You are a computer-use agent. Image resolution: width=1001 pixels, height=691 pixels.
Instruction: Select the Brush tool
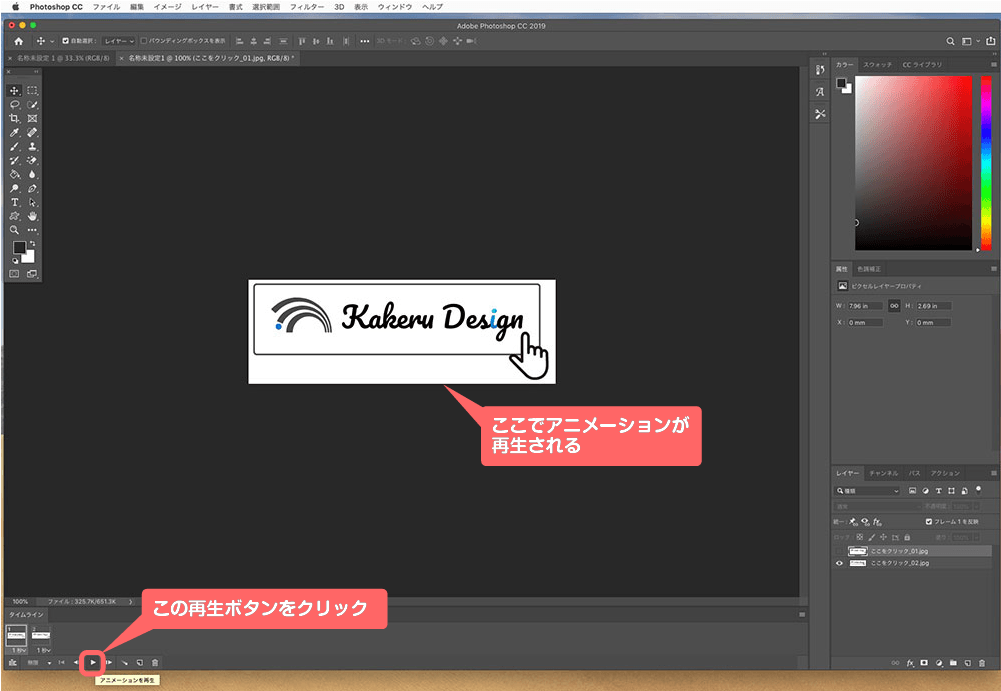tap(14, 147)
